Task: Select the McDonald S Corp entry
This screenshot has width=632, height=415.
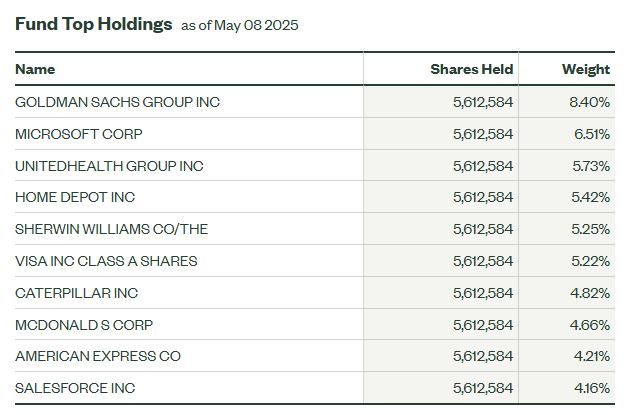Action: (x=84, y=324)
